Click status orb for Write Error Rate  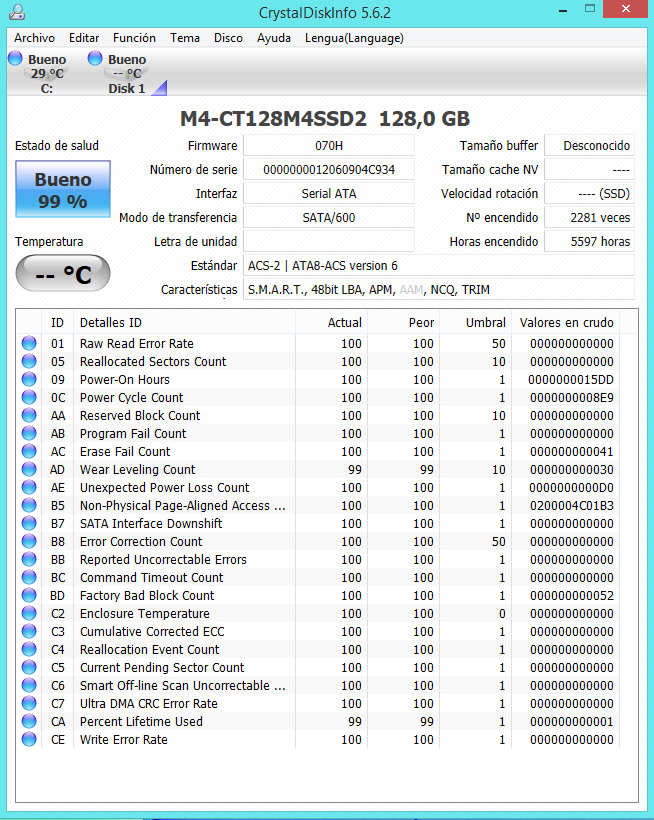click(x=29, y=740)
